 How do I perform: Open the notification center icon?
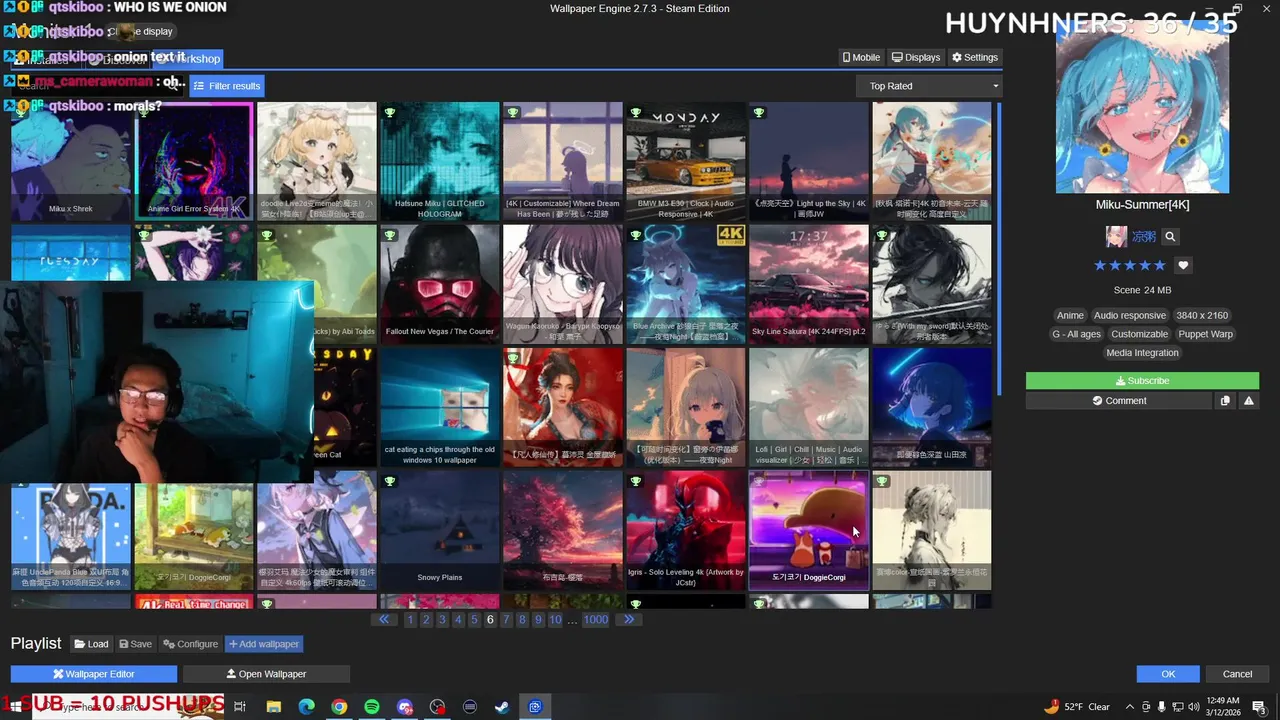(x=1259, y=707)
